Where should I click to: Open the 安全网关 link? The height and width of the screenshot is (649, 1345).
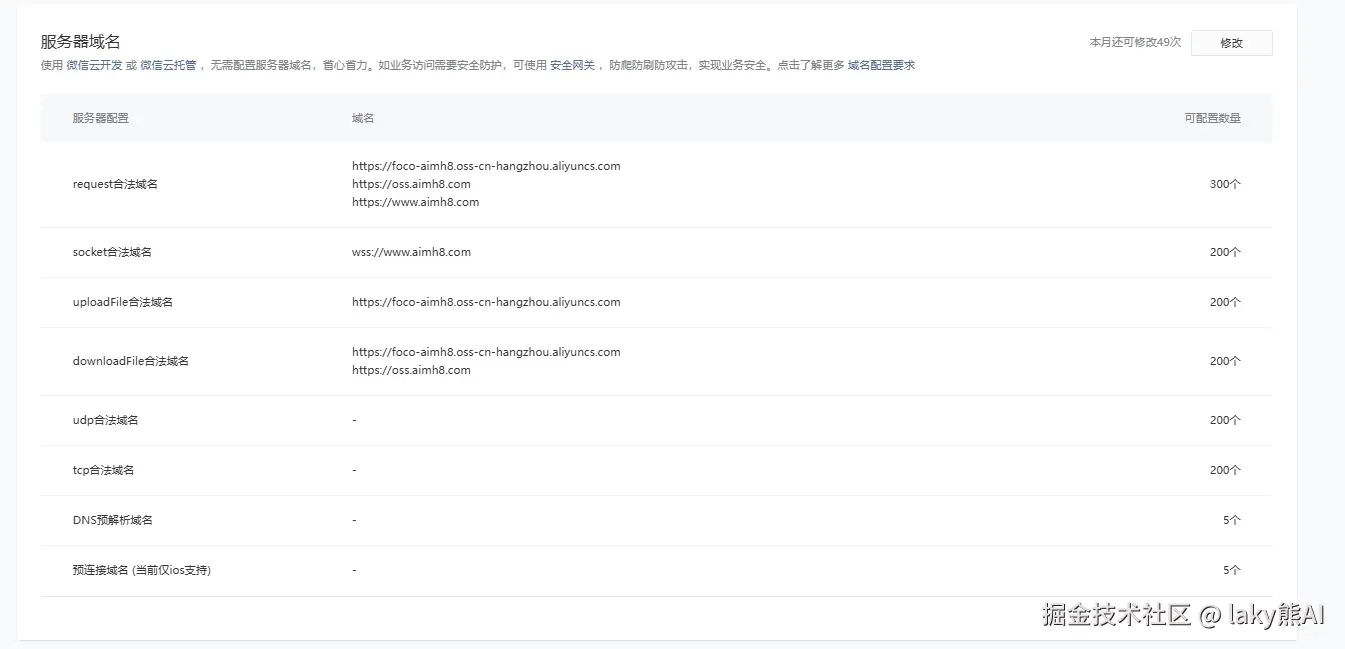tap(572, 65)
